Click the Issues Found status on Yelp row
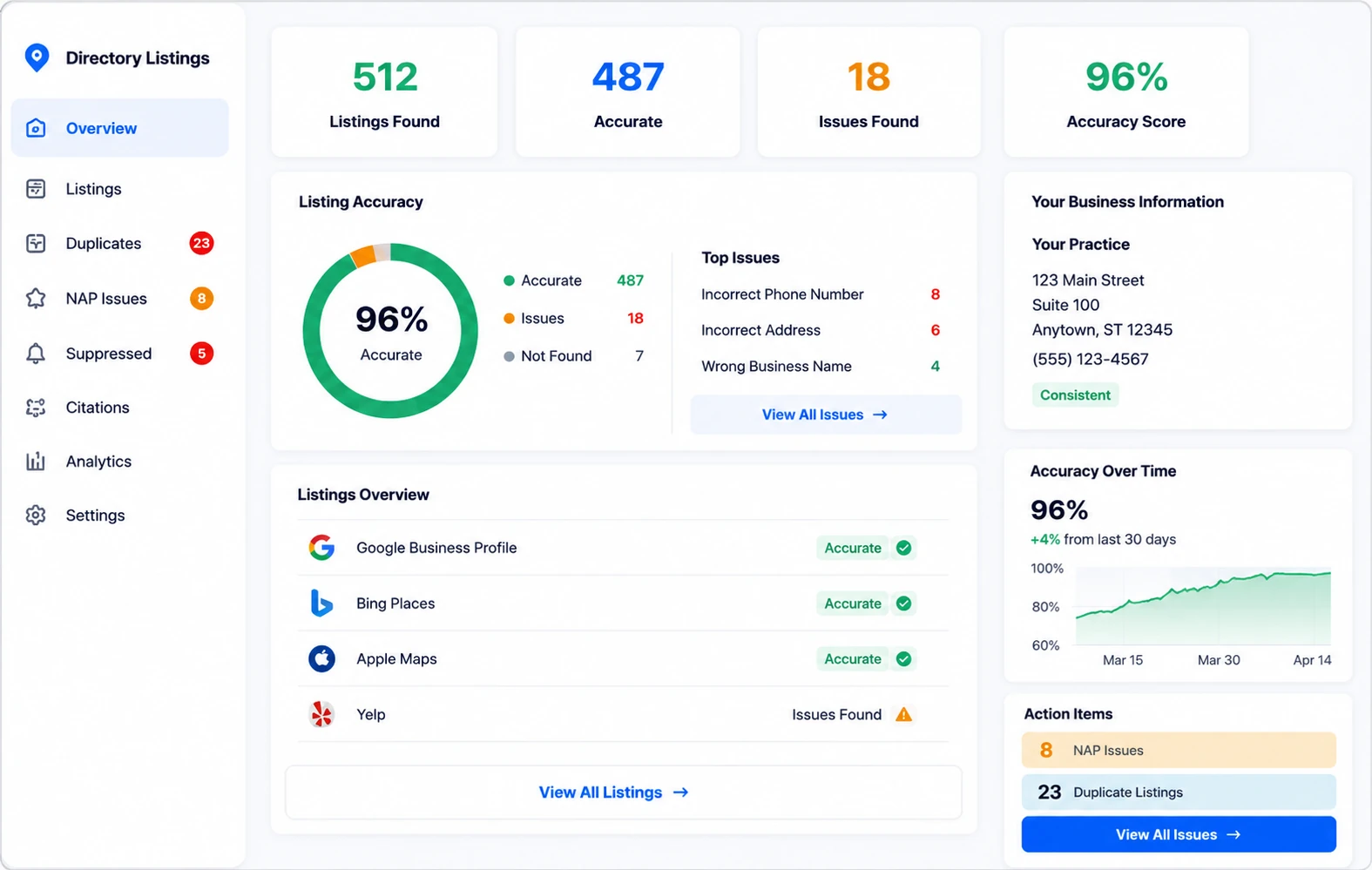The image size is (1372, 870). [837, 715]
